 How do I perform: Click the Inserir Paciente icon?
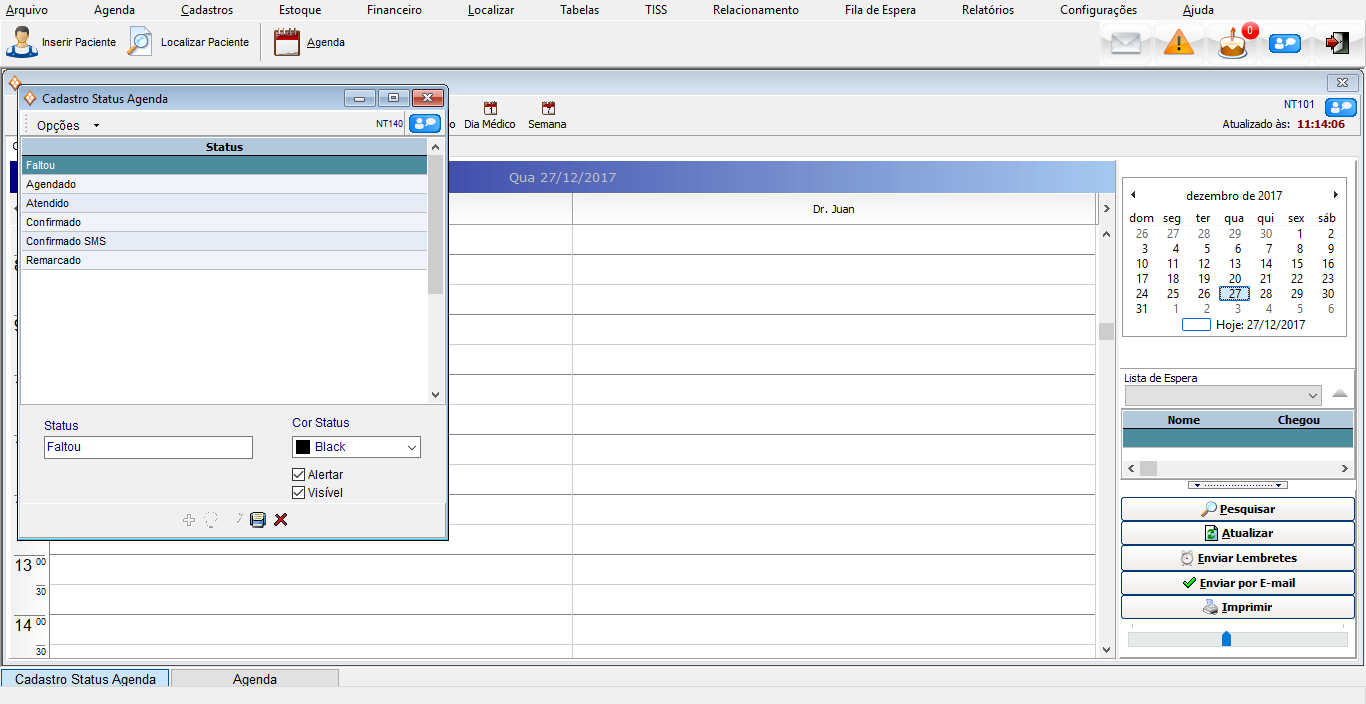(x=22, y=43)
